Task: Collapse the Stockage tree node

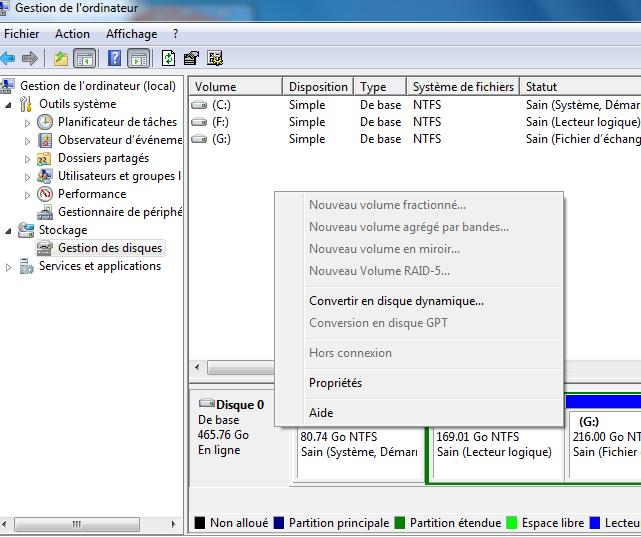Action: (9, 231)
